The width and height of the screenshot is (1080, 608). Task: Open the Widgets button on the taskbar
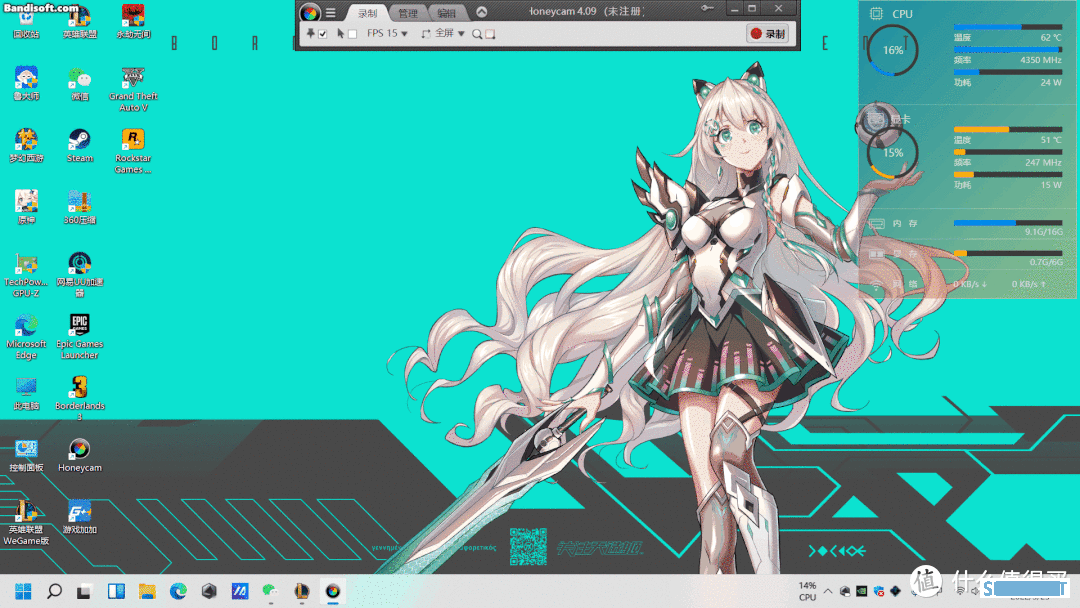click(x=116, y=591)
